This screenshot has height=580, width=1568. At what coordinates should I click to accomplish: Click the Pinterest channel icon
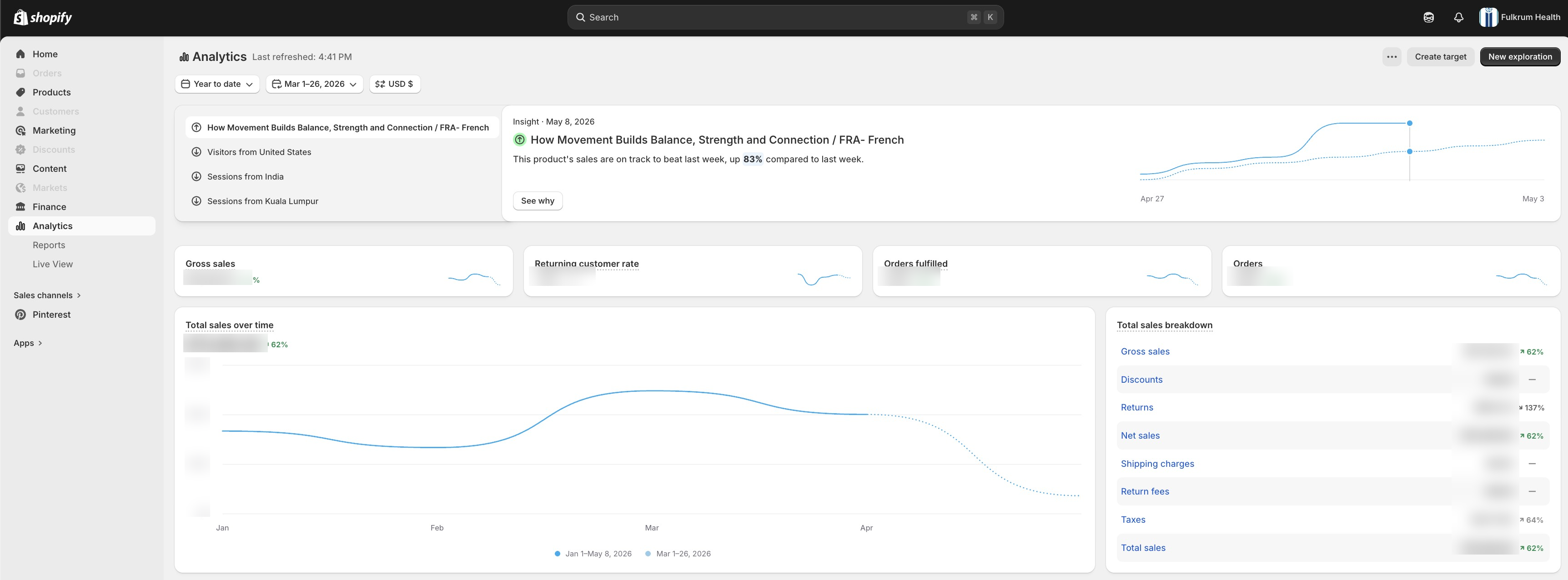[x=21, y=315]
